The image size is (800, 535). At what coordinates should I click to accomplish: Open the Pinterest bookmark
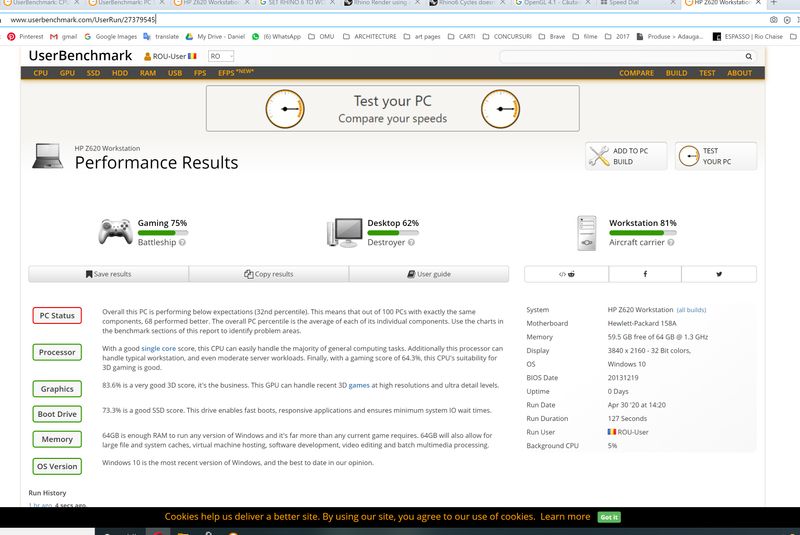pyautogui.click(x=24, y=36)
